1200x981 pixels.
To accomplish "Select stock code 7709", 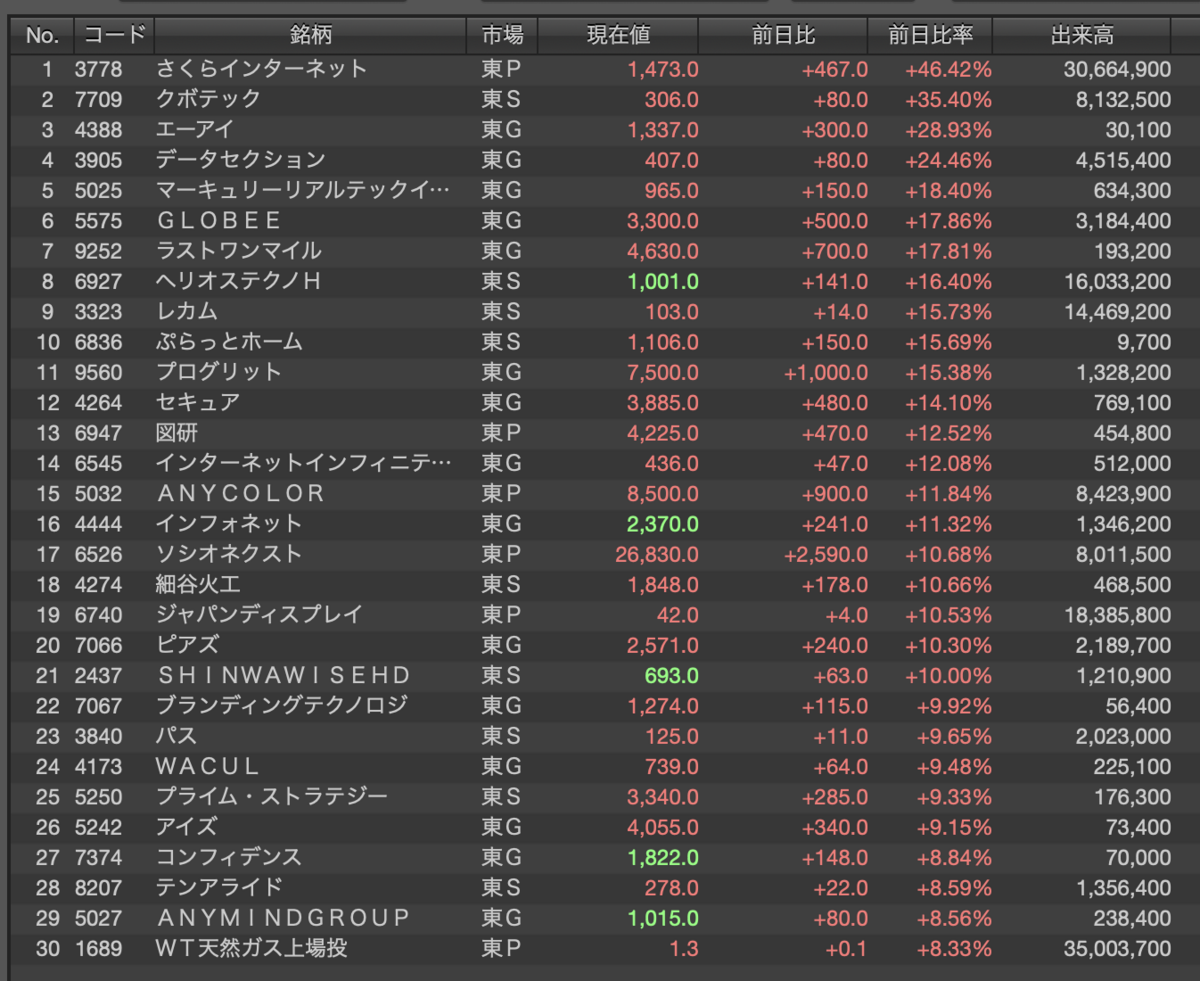I will click(x=98, y=99).
